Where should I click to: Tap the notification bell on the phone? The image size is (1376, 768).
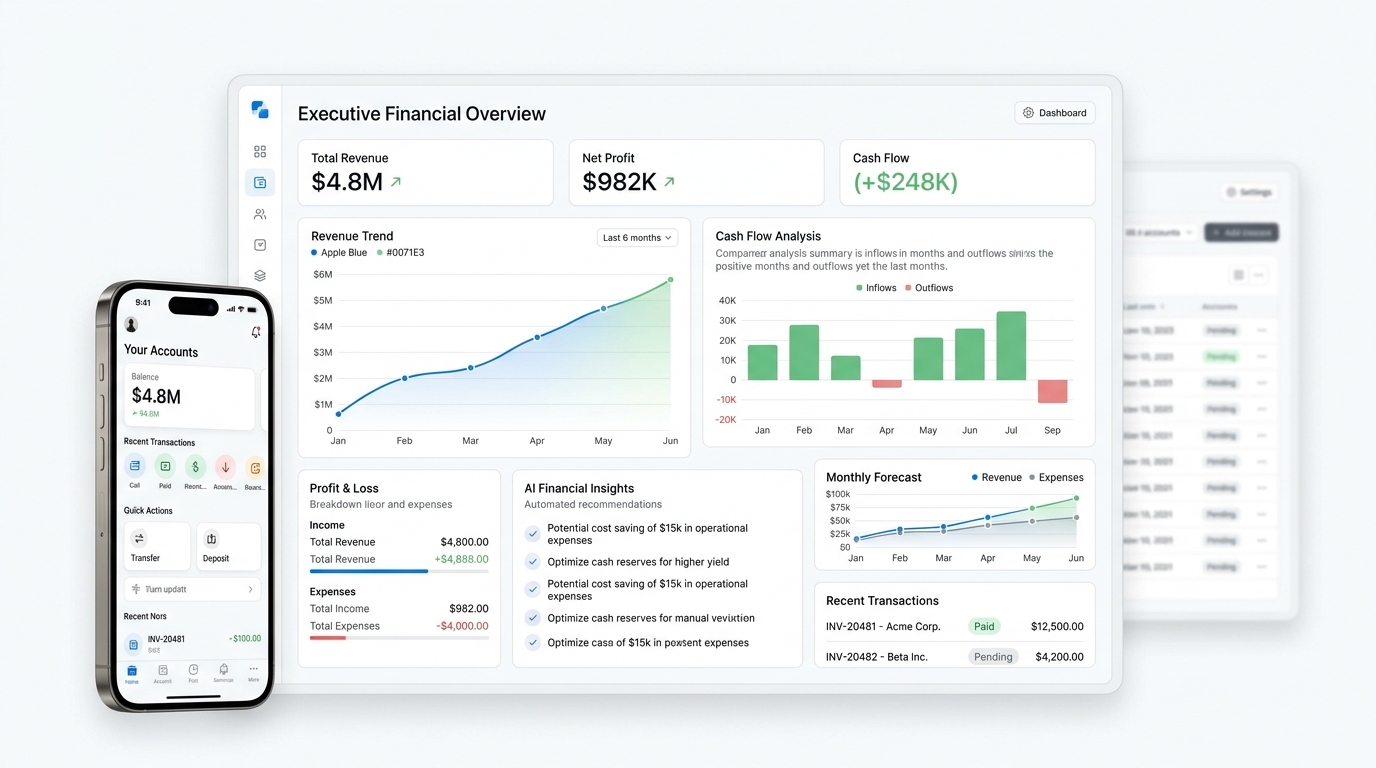(x=256, y=332)
